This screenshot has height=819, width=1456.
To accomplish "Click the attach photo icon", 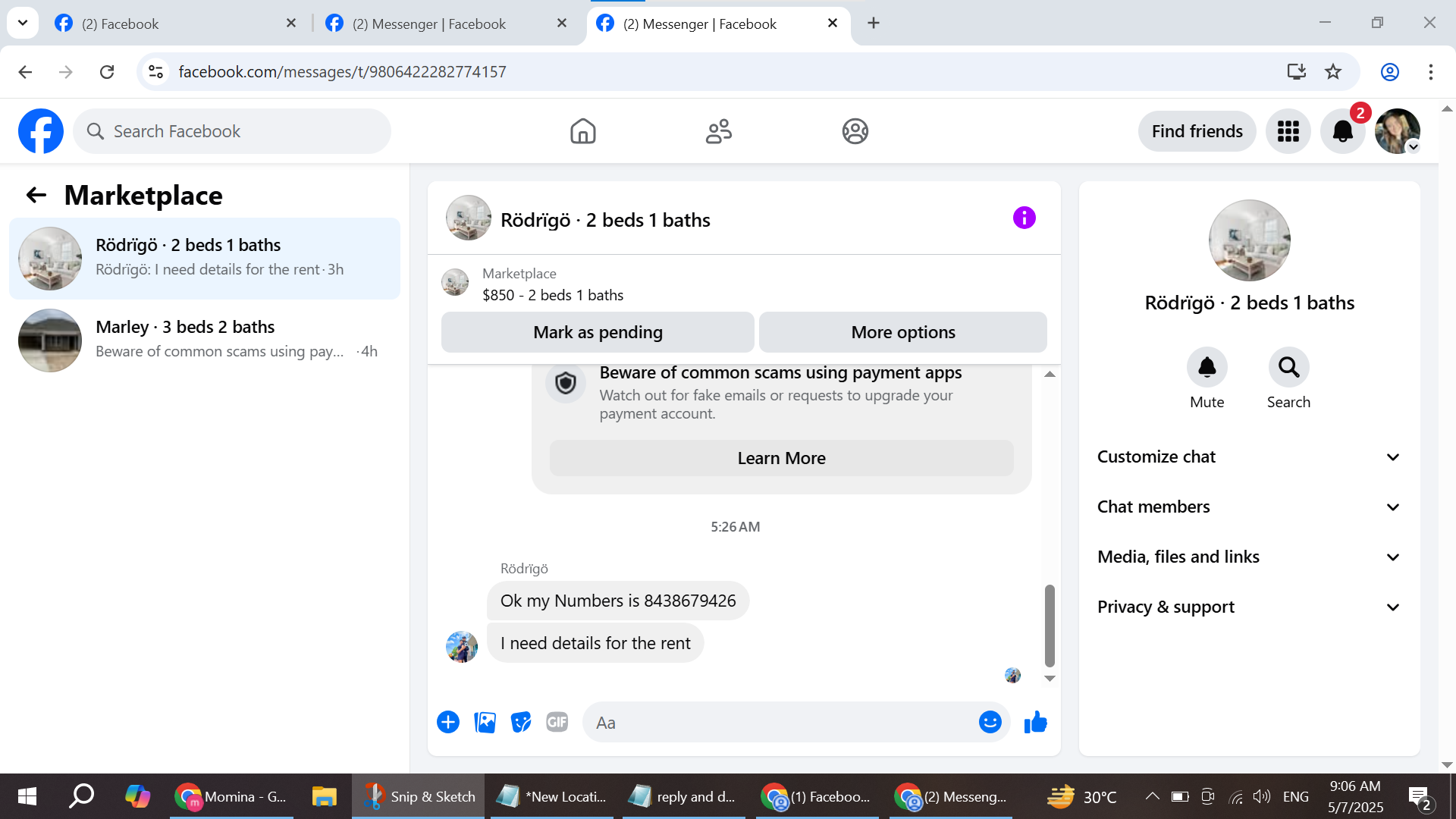I will 485,723.
